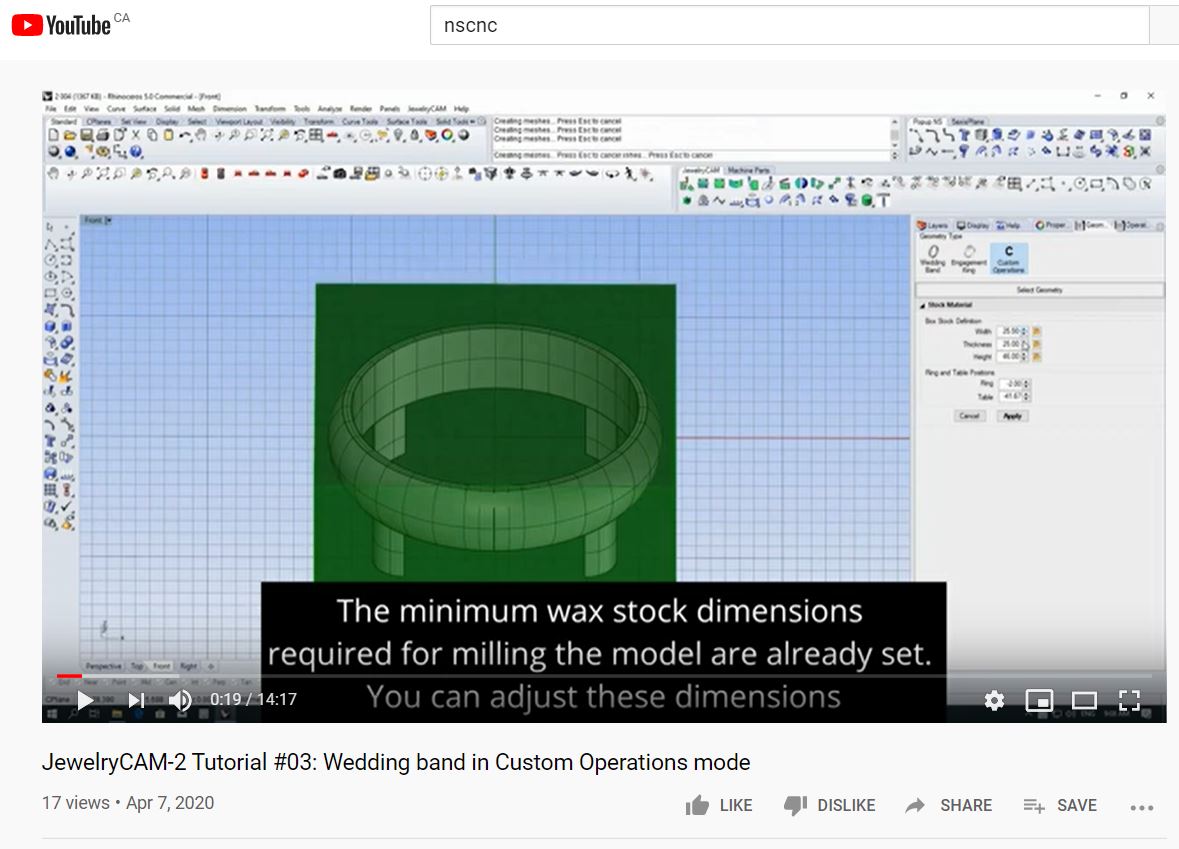Click Apply in the stock panel
Image resolution: width=1179 pixels, height=849 pixels.
tap(1012, 416)
